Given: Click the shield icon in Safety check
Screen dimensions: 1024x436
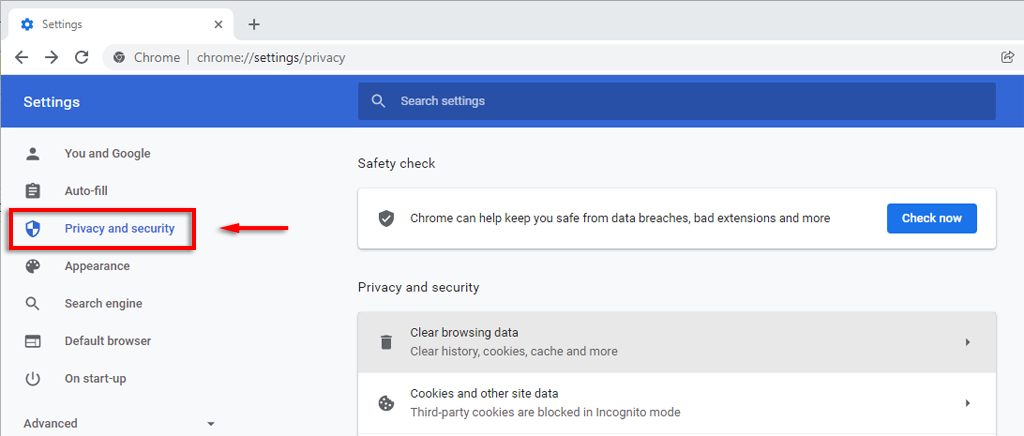Looking at the screenshot, I should point(386,218).
